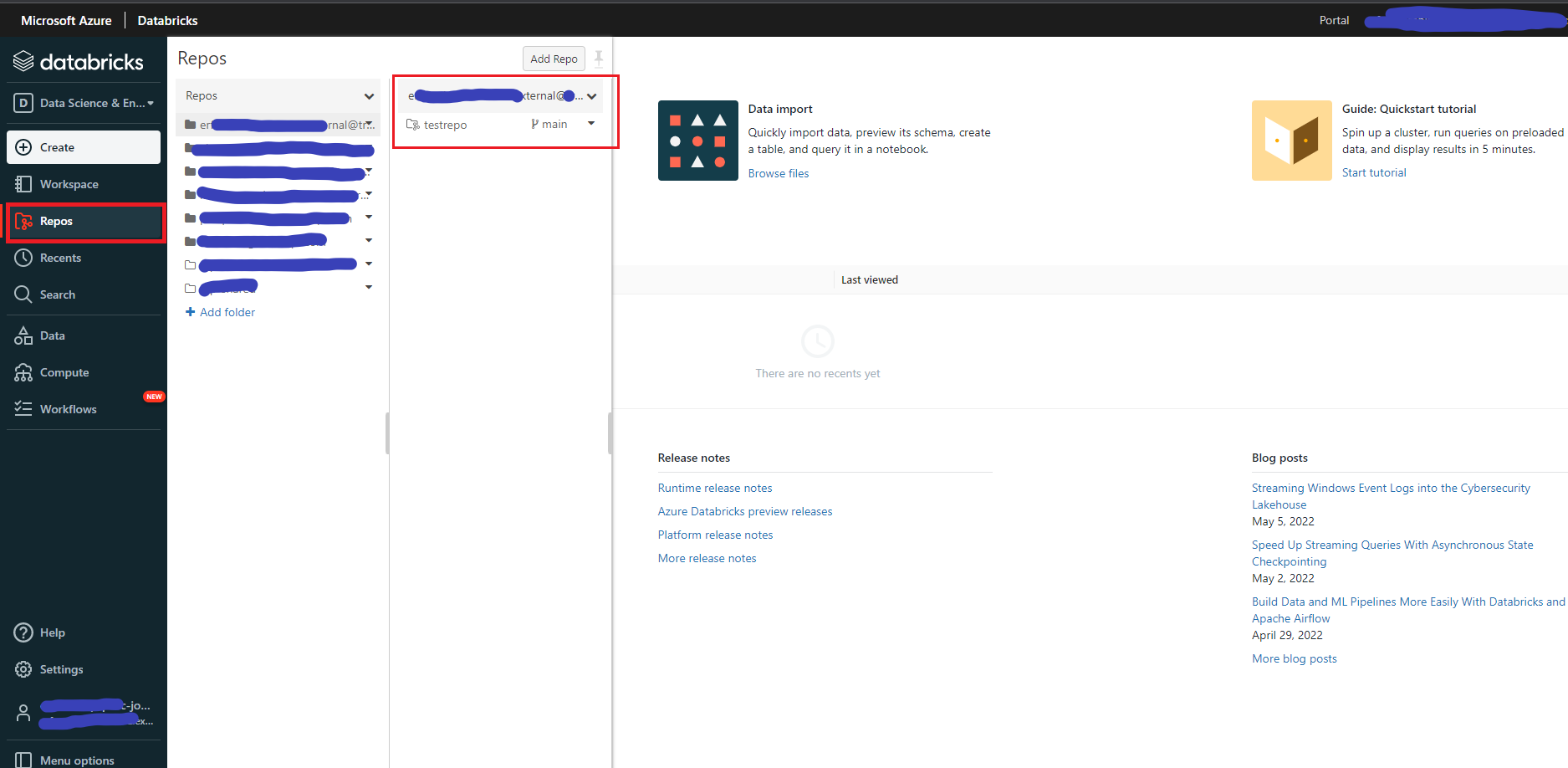The image size is (1568, 768).
Task: Select Repos in the sidebar
Action: (84, 221)
